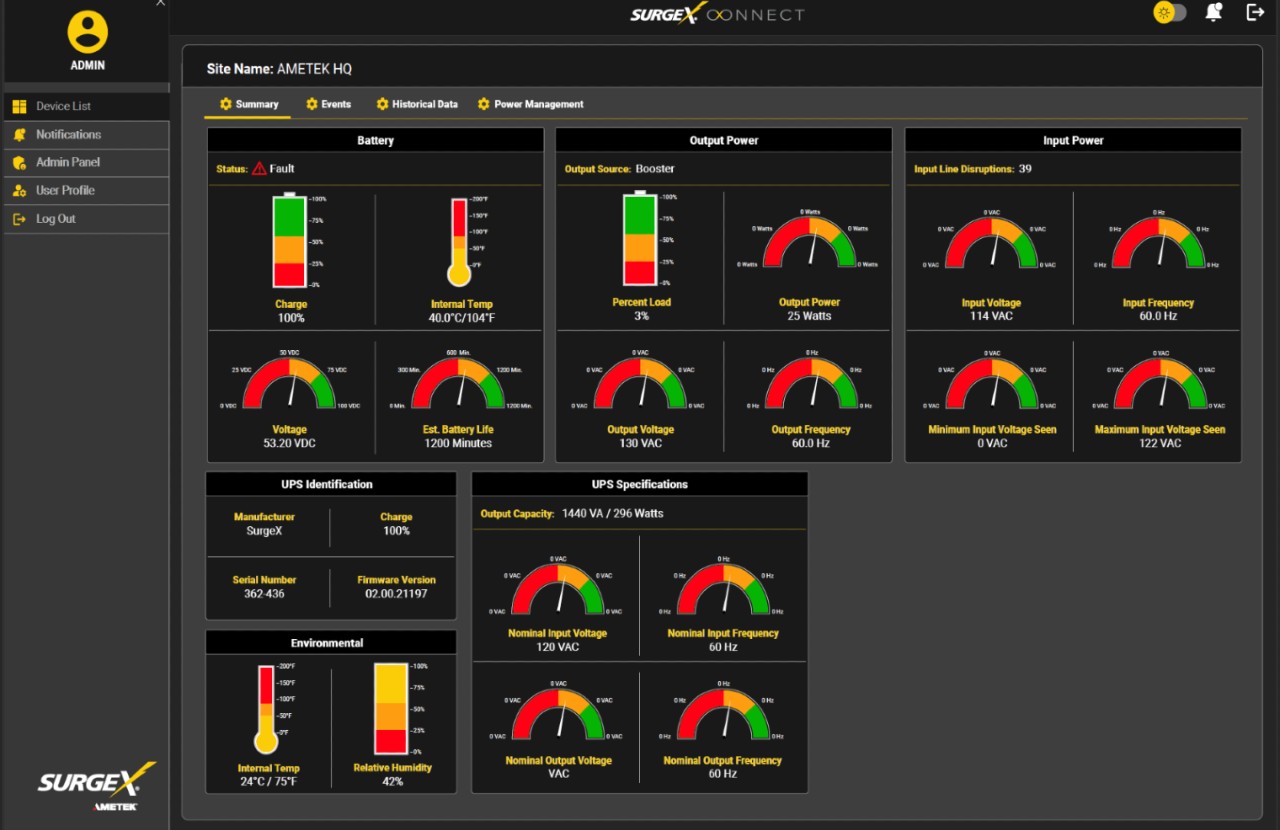The height and width of the screenshot is (830, 1280).
Task: Collapse the sidebar using the chevron arrow
Action: pos(159,4)
